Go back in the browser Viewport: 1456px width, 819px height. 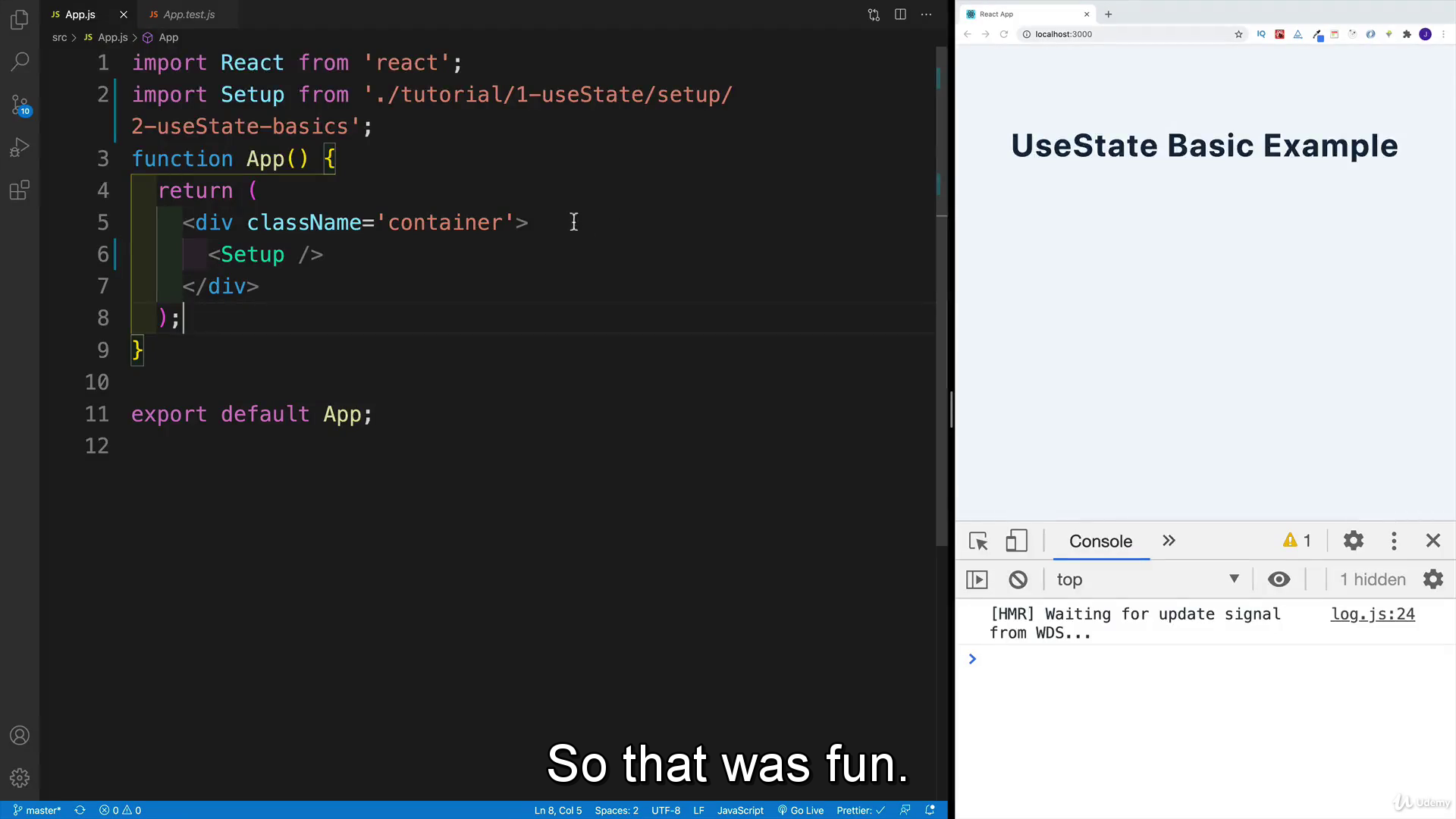968,34
